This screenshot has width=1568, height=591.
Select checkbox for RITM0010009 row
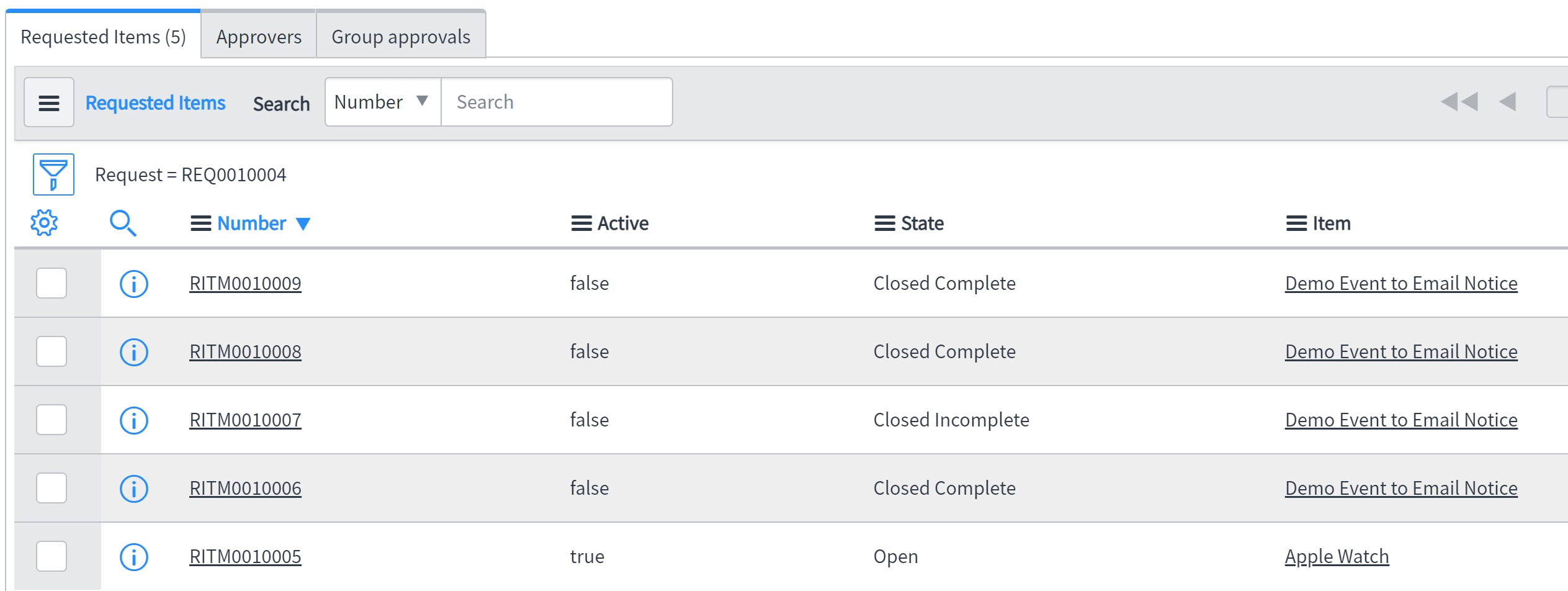[52, 283]
